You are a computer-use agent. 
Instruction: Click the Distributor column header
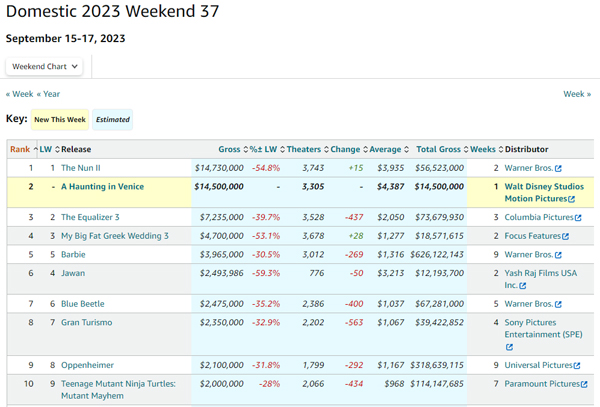[527, 149]
